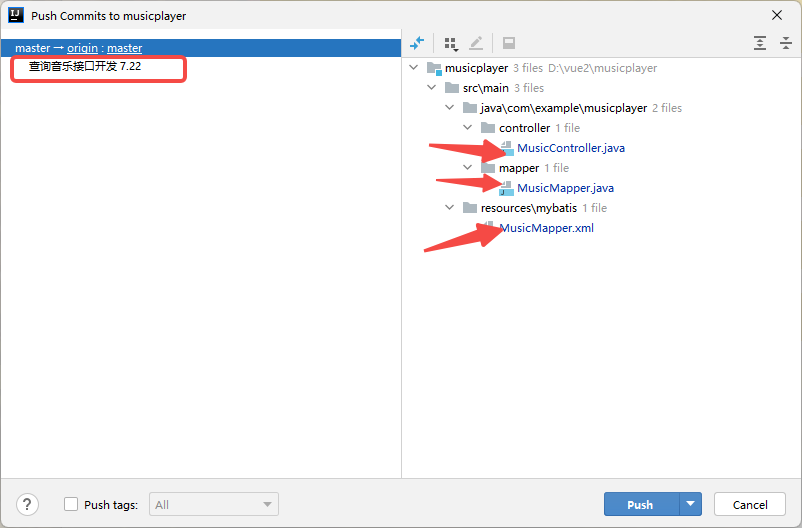802x528 pixels.
Task: Select the 'musicplayer' root label
Action: pos(477,68)
